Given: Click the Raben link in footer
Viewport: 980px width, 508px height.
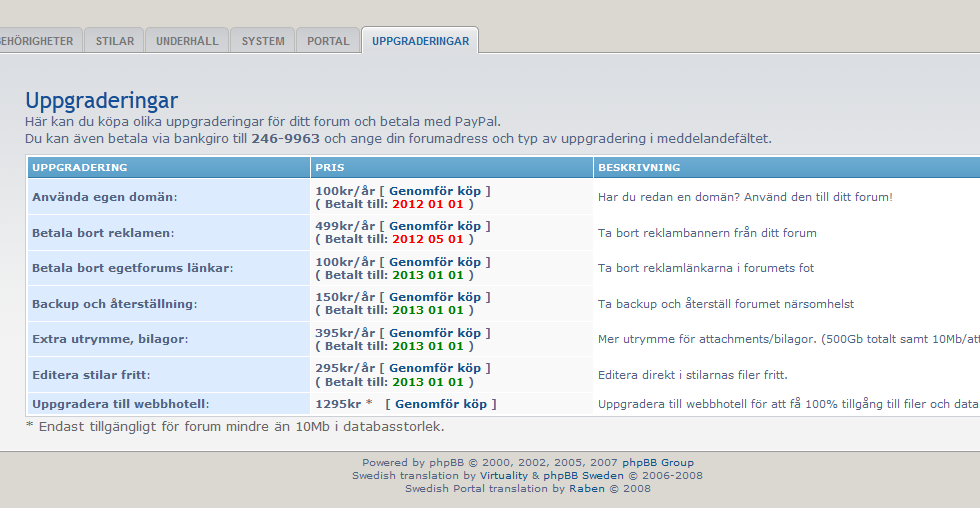Looking at the screenshot, I should [587, 489].
